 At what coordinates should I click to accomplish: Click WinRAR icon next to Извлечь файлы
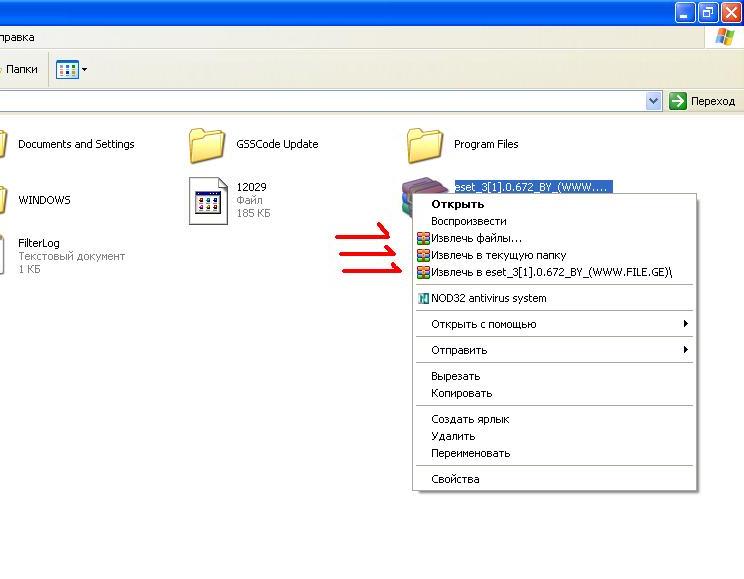pos(423,238)
